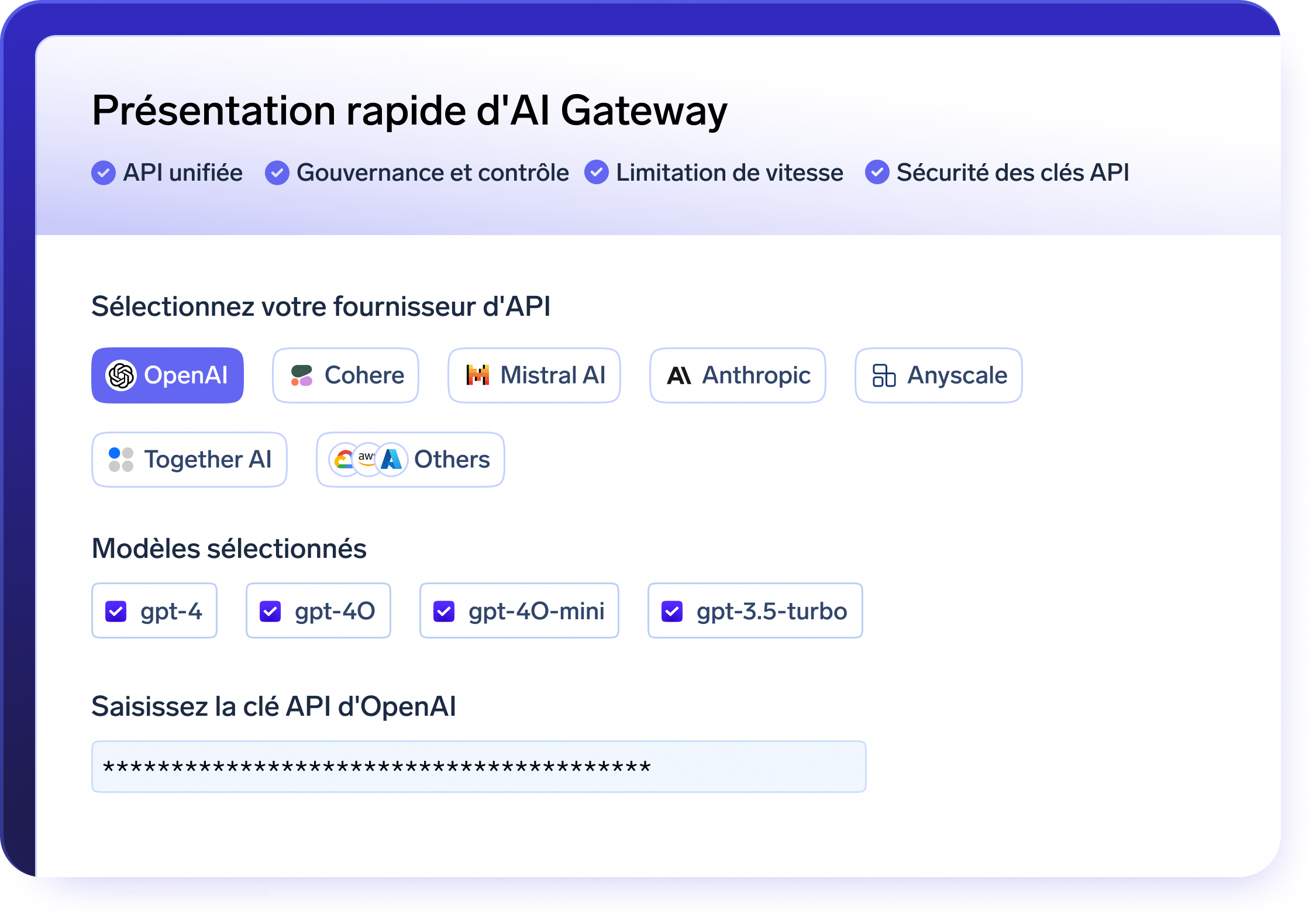Click the Anyscale logo icon

coord(884,375)
